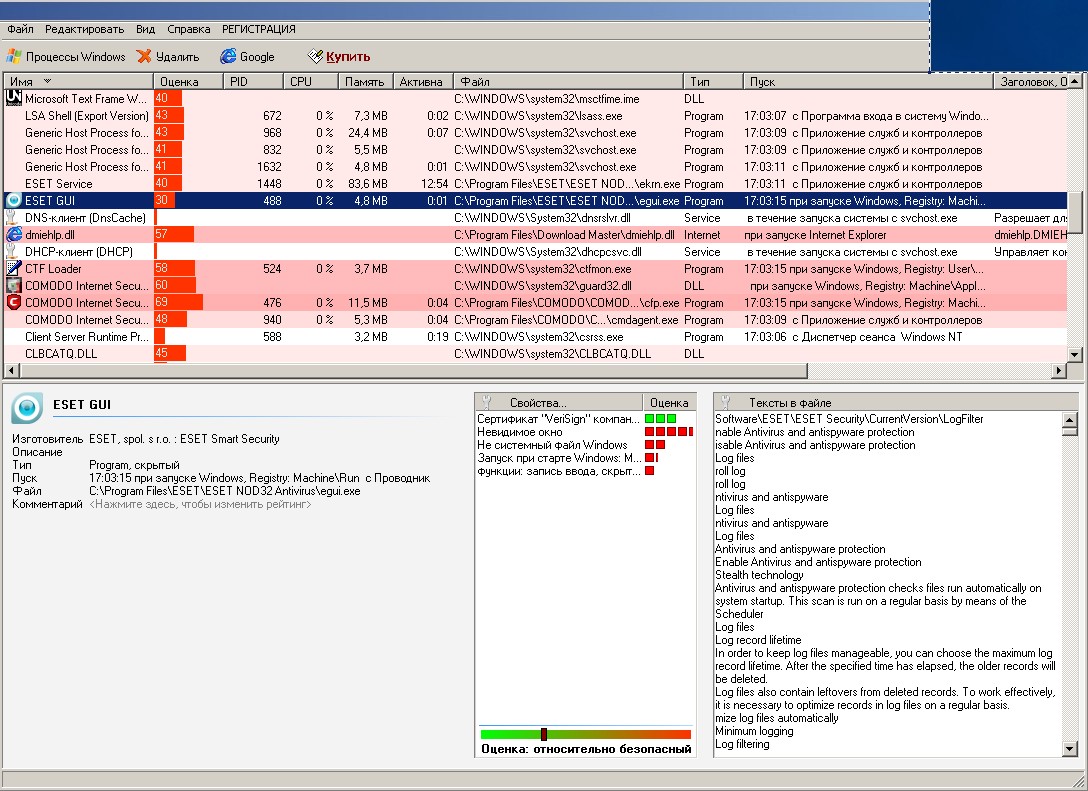Image resolution: width=1088 pixels, height=791 pixels.
Task: Click Stealth technology text line
Action: click(759, 575)
